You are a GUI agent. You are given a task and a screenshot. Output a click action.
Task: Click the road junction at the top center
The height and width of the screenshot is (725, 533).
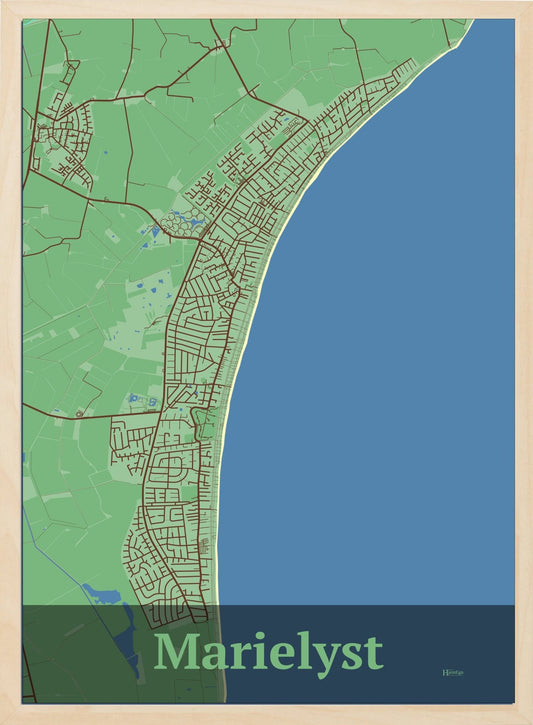(x=221, y=46)
